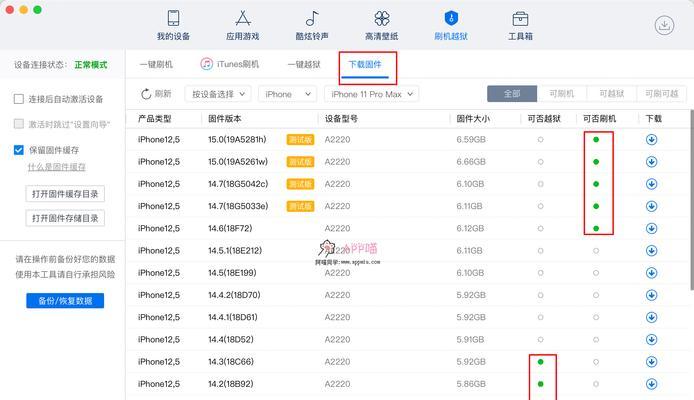Click the 5.91GB size cell
The width and height of the screenshot is (694, 400).
tap(471, 339)
